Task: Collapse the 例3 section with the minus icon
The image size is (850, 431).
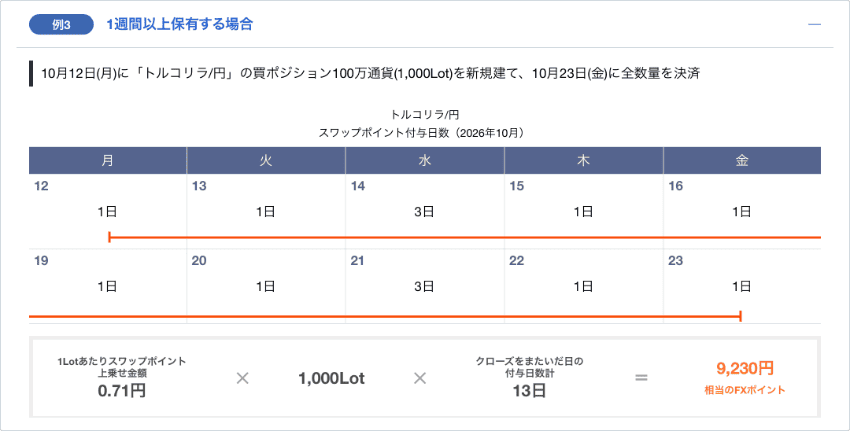Action: pyautogui.click(x=814, y=24)
